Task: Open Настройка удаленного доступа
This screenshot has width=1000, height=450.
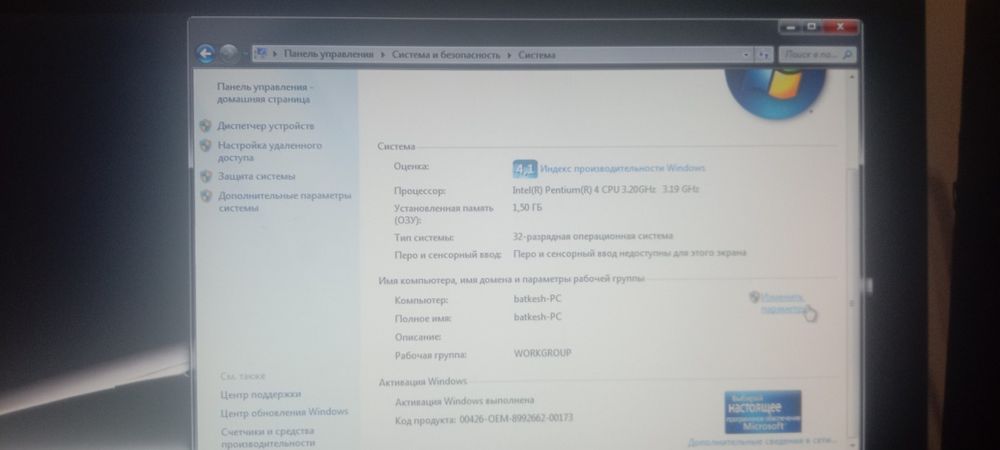Action: coord(270,151)
